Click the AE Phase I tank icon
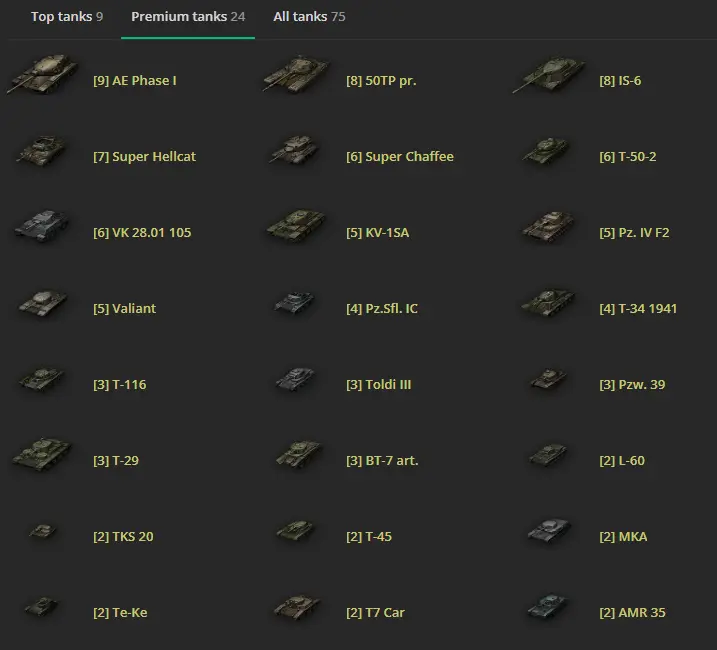Image resolution: width=717 pixels, height=650 pixels. tap(42, 76)
